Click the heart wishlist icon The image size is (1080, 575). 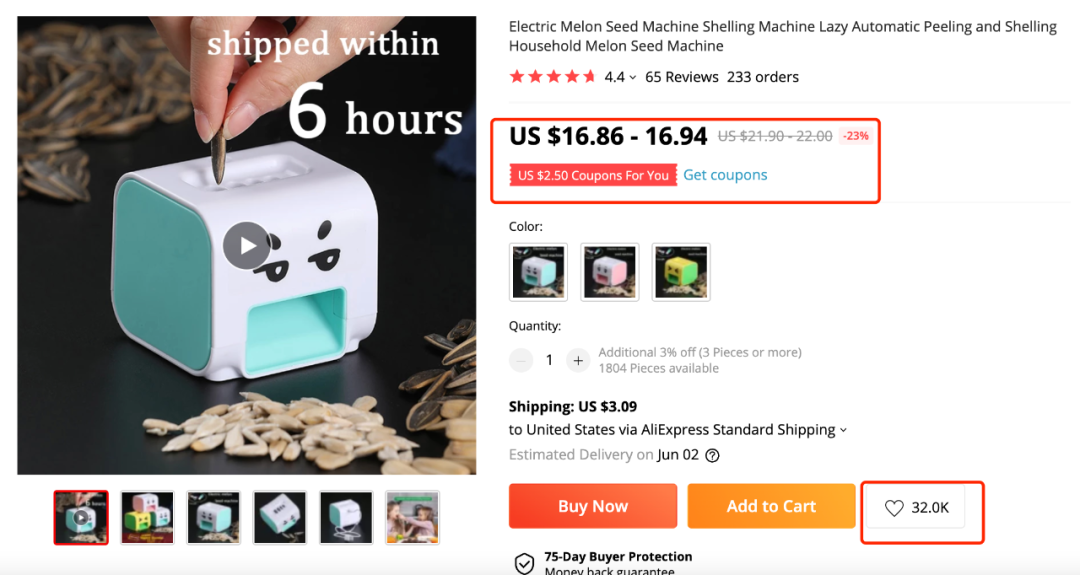tap(894, 508)
